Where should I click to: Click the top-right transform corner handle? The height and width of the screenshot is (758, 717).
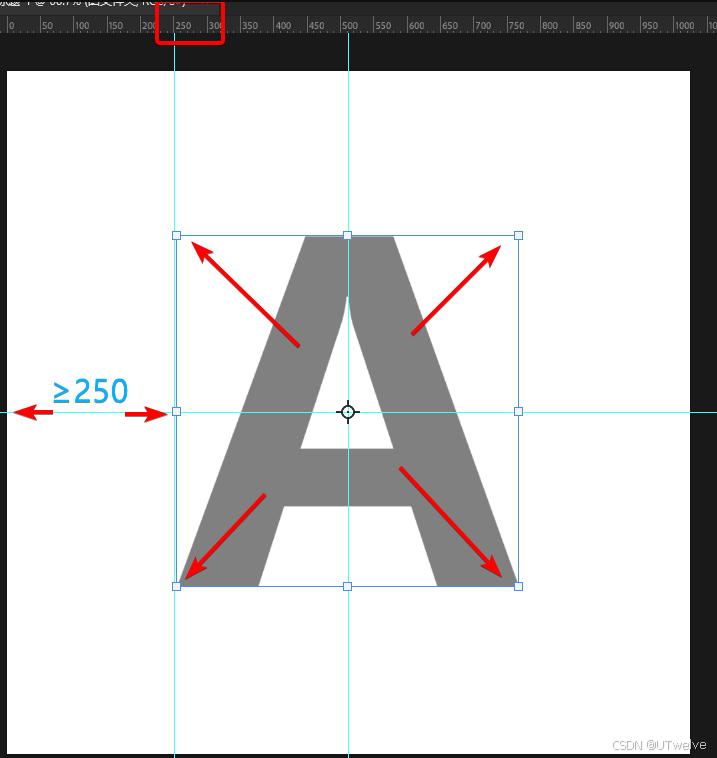click(x=518, y=235)
